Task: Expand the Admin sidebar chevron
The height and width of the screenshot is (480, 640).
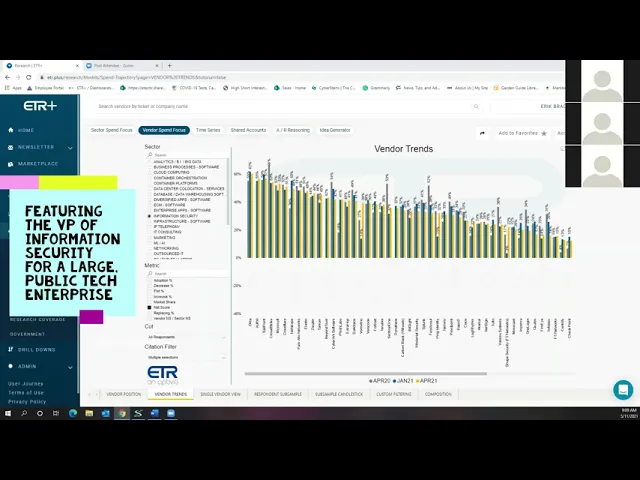Action: 70,367
